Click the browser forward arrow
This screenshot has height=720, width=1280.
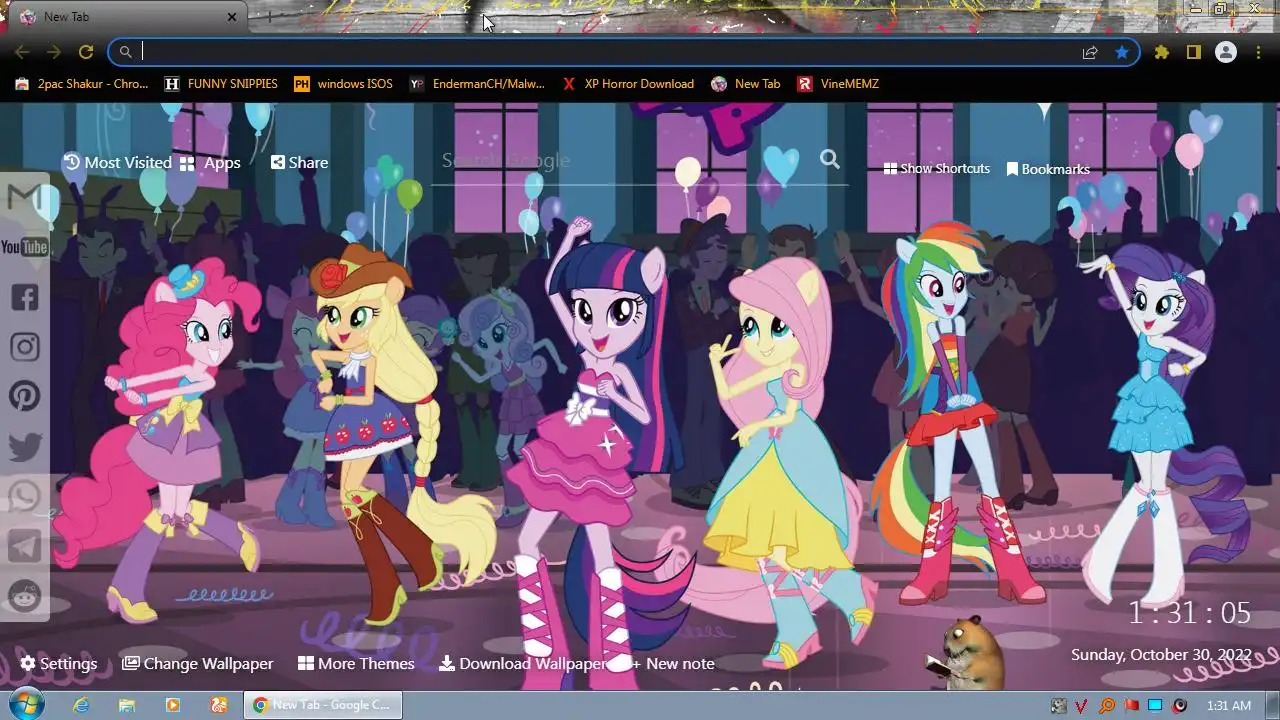click(x=54, y=52)
